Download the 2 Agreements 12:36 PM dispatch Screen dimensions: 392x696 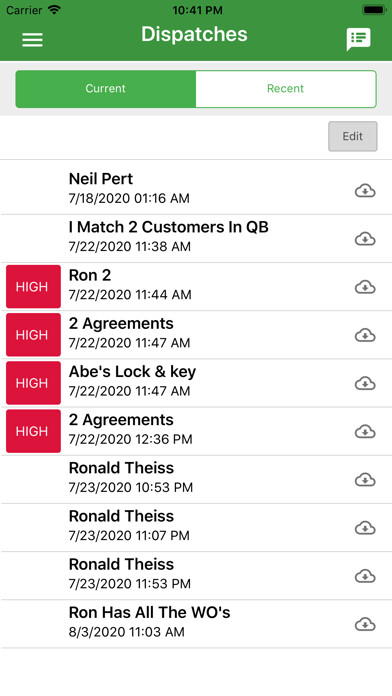pyautogui.click(x=365, y=431)
